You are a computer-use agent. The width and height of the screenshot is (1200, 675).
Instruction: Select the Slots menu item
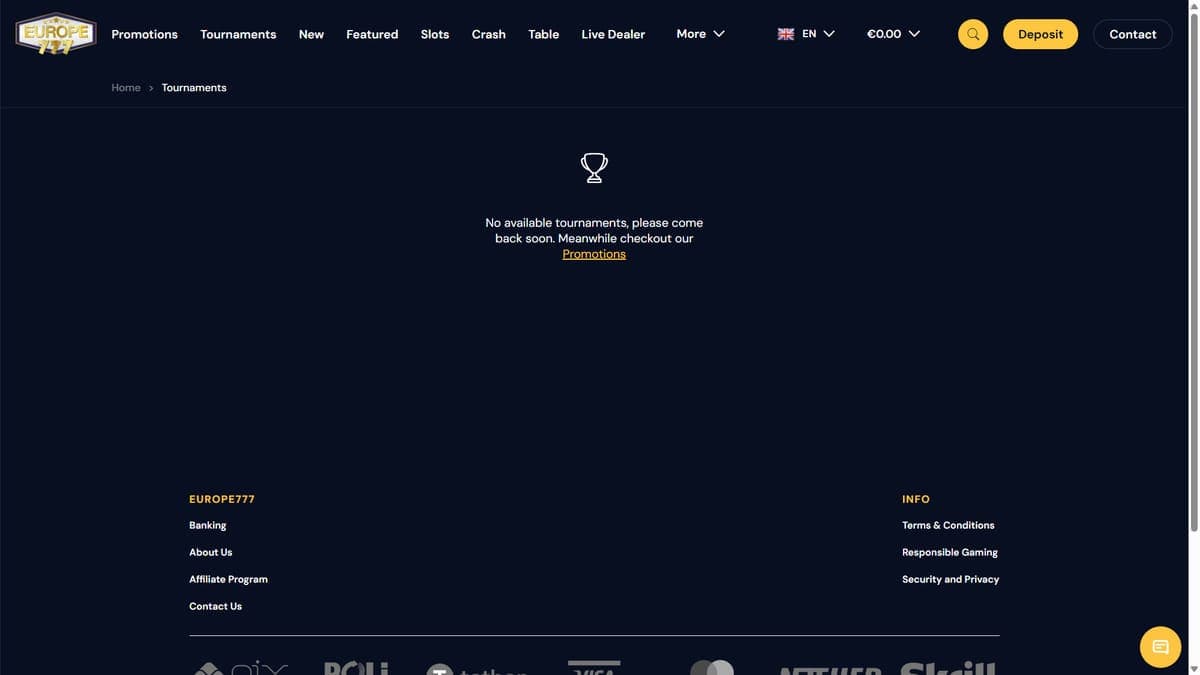tap(435, 34)
